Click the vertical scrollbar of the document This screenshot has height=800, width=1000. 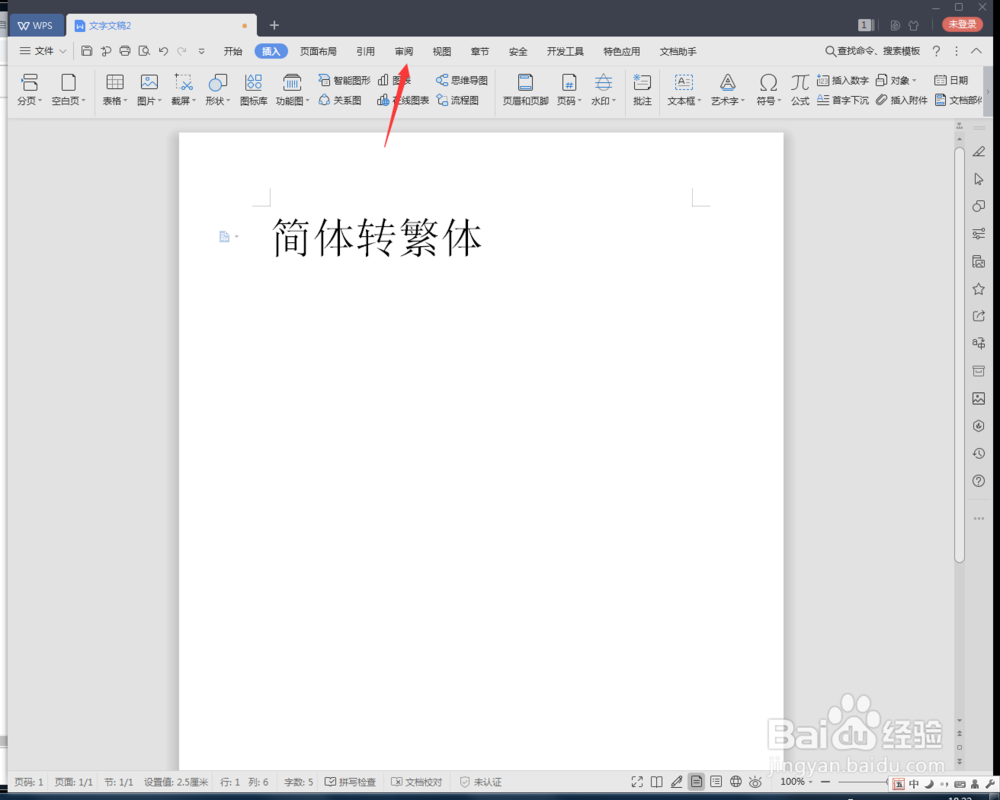point(959,355)
